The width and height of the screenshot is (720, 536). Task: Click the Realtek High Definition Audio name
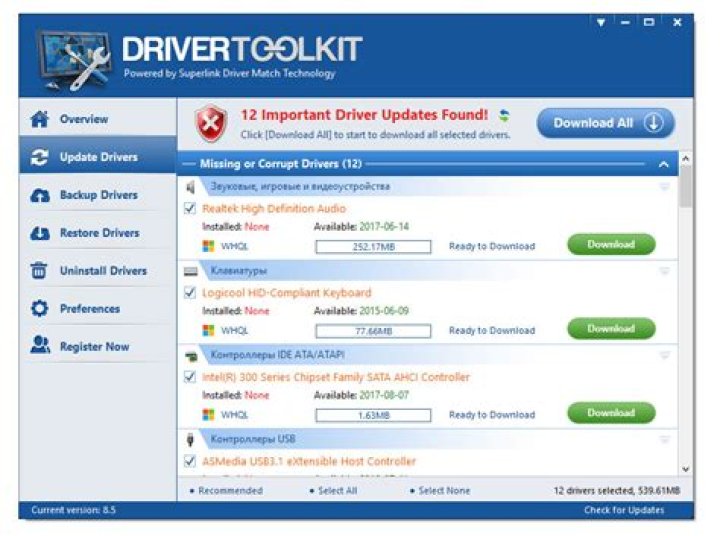[x=274, y=209]
